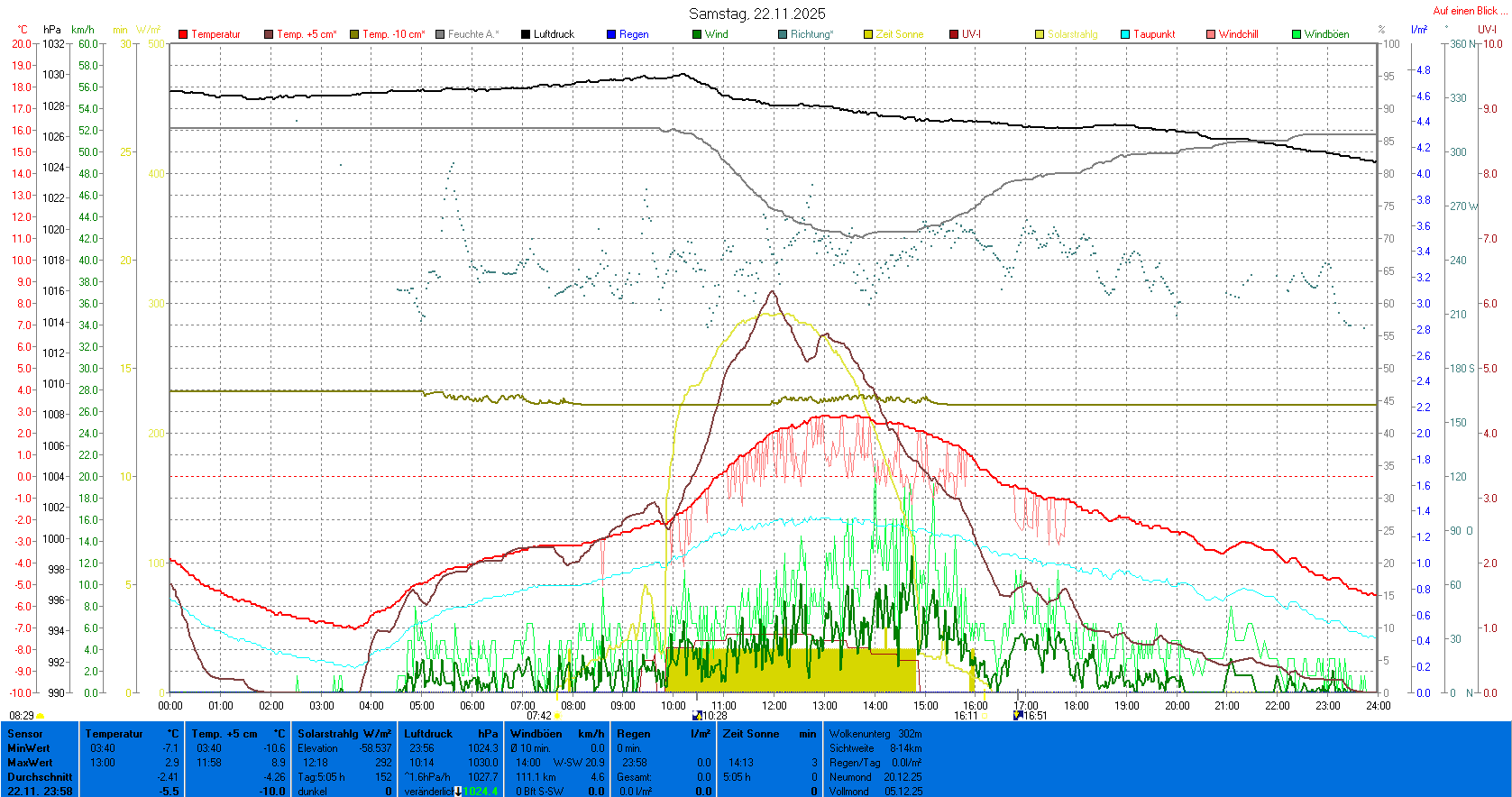Select the Luftdruck column header in table
This screenshot has height=797, width=1512.
click(428, 734)
